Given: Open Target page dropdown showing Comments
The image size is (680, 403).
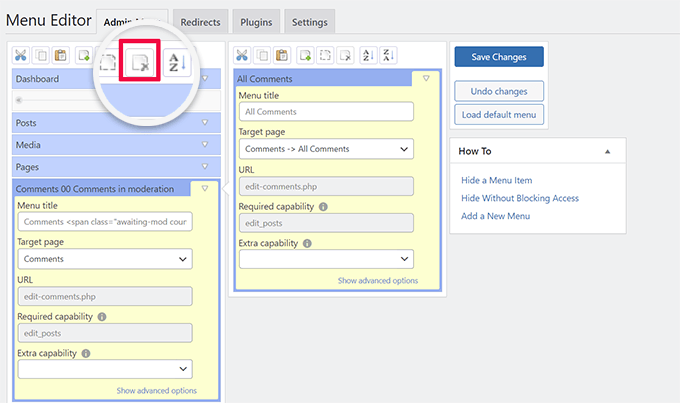Looking at the screenshot, I should 105,259.
